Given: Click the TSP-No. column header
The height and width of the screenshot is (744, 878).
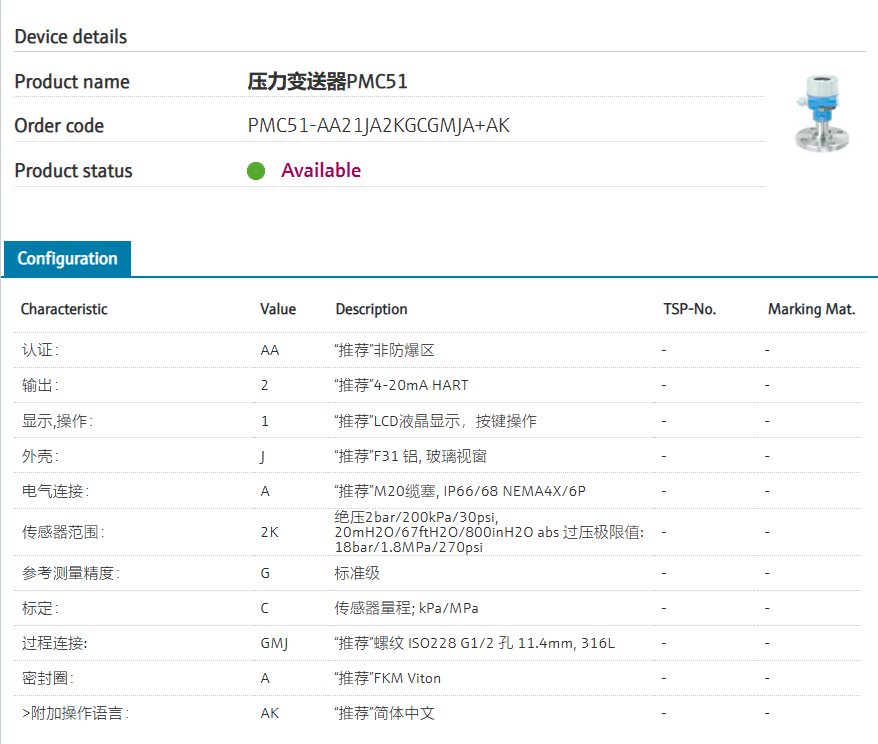Looking at the screenshot, I should click(689, 309).
